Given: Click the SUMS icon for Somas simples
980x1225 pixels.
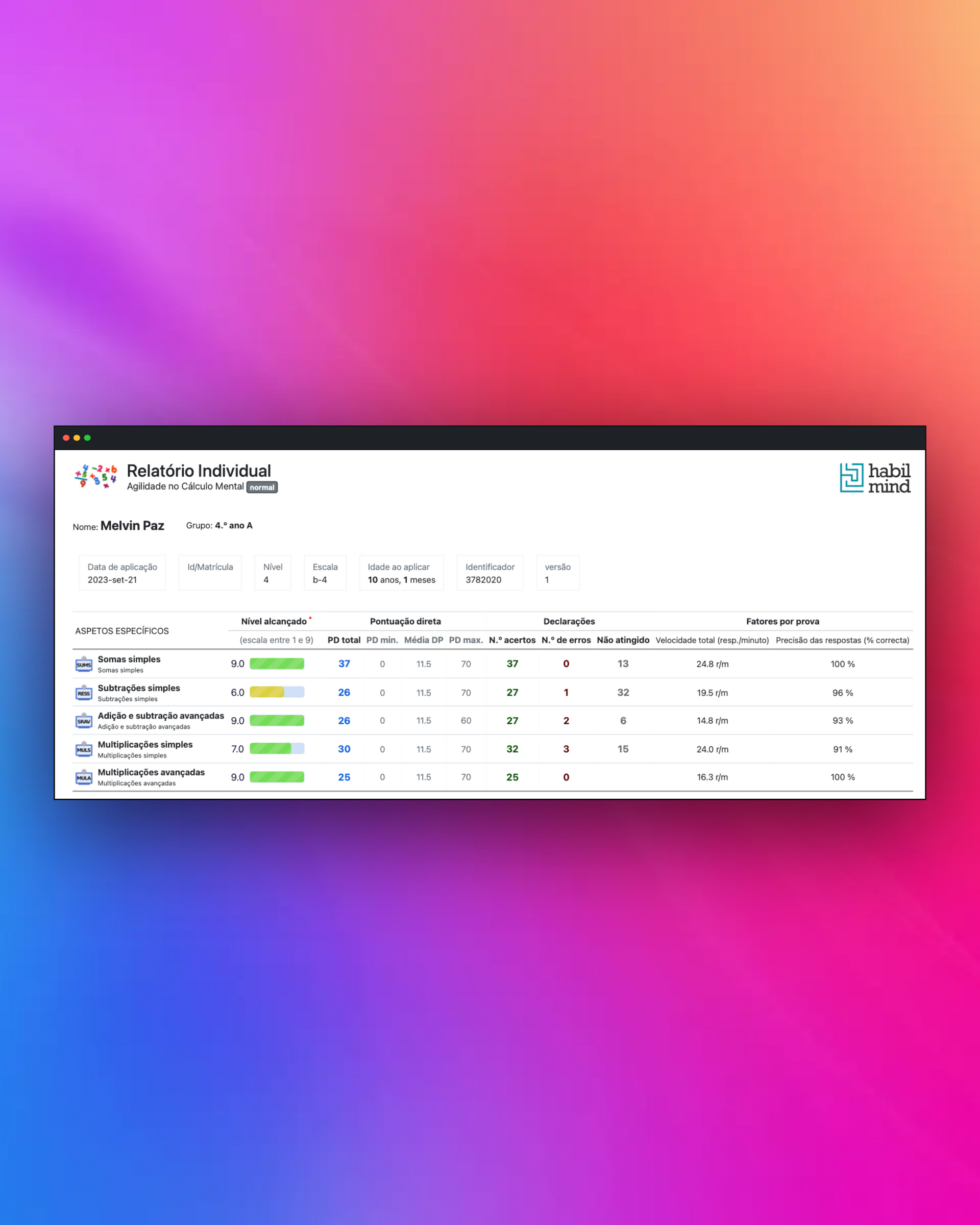Looking at the screenshot, I should pyautogui.click(x=84, y=664).
